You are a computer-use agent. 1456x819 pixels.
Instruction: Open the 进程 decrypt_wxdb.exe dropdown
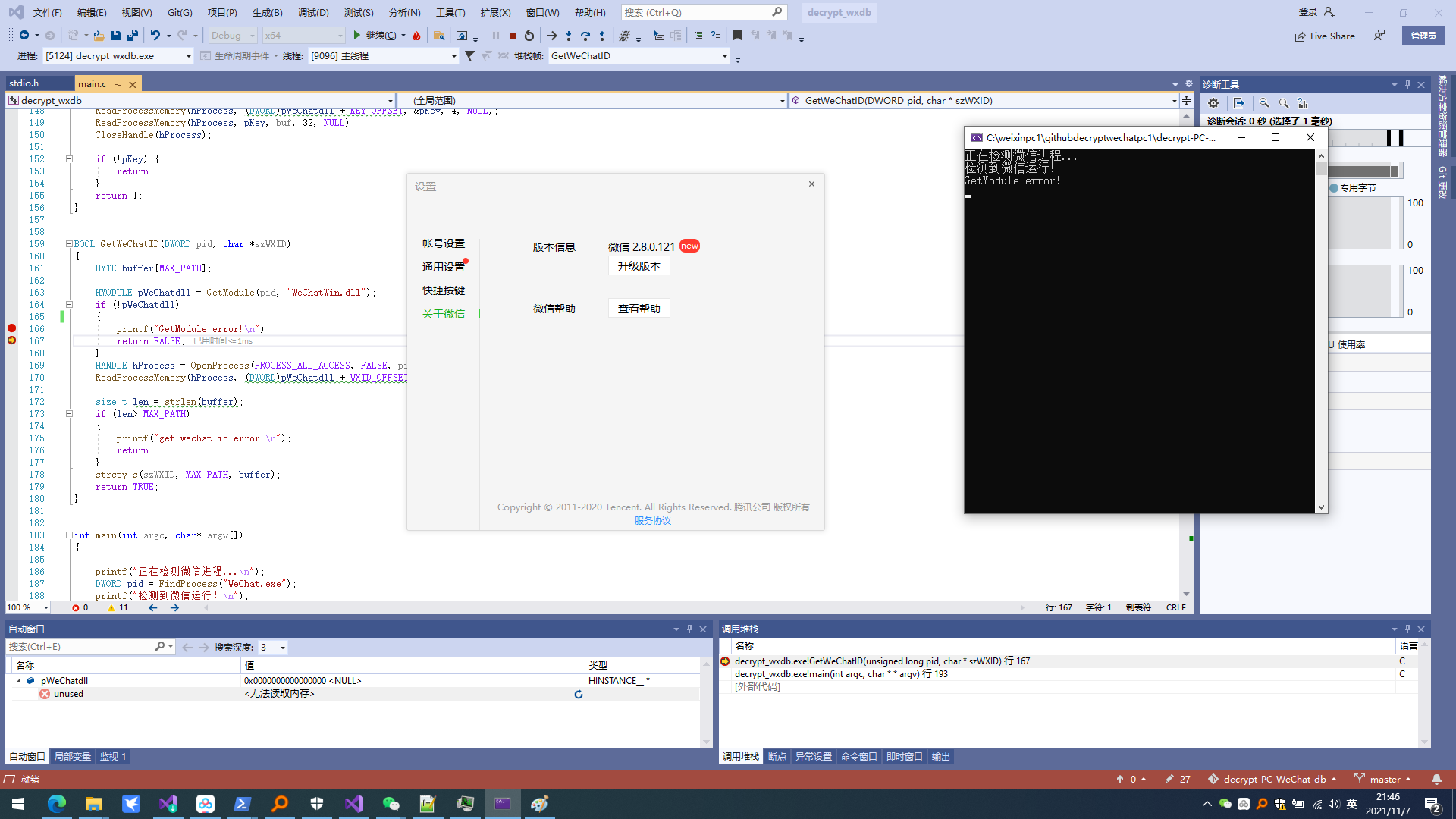(x=118, y=56)
